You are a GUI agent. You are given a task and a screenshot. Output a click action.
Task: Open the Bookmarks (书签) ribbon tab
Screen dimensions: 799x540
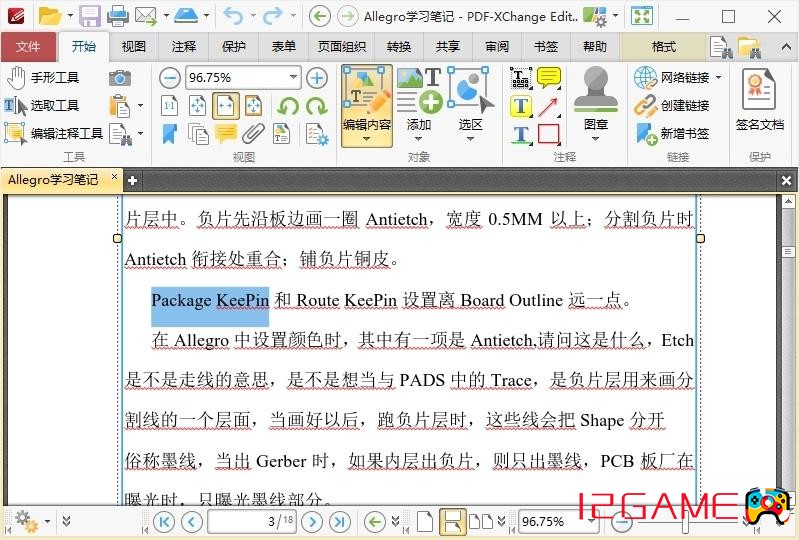point(546,47)
